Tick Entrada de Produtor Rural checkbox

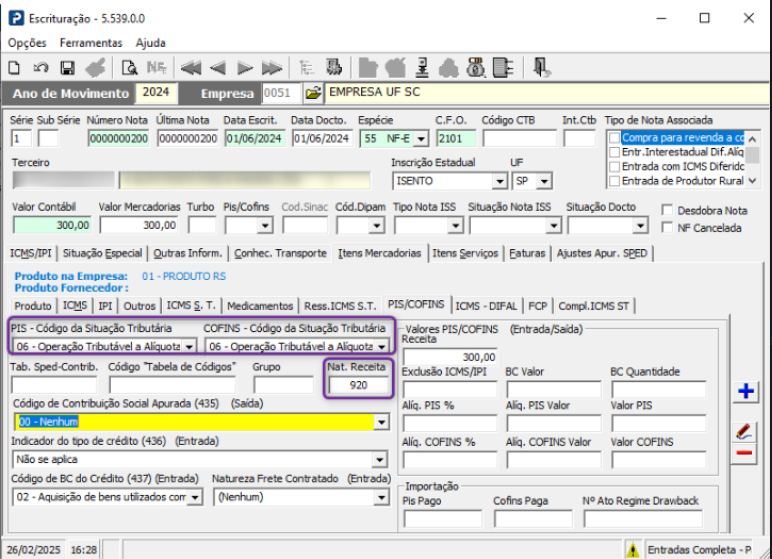[614, 181]
